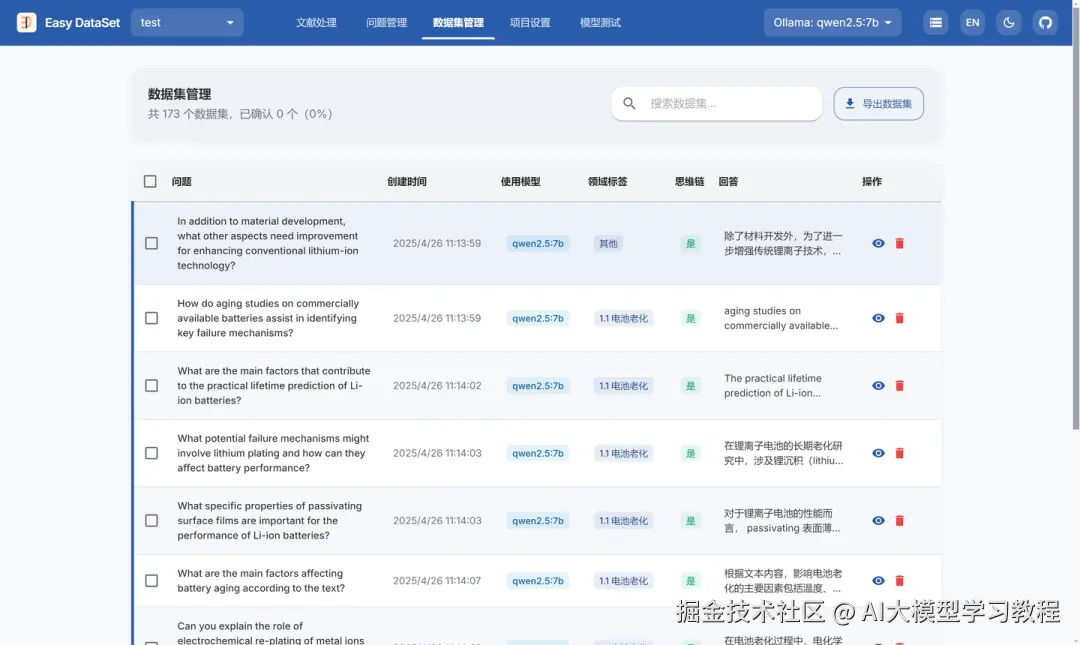
Task: Select all datasets with header checkbox
Action: pos(150,181)
